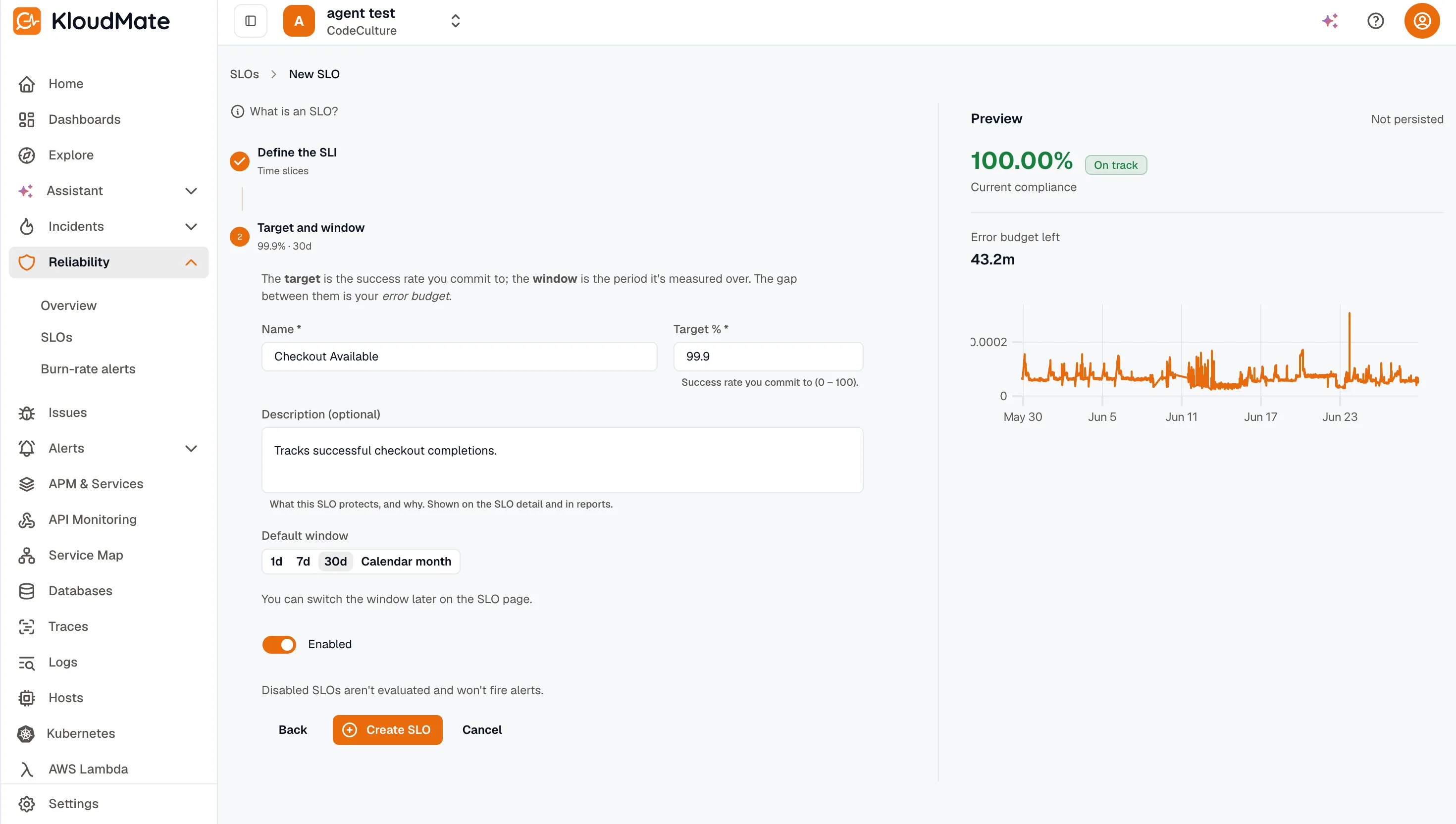Select the 7d default window
This screenshot has height=824, width=1456.
[x=303, y=562]
